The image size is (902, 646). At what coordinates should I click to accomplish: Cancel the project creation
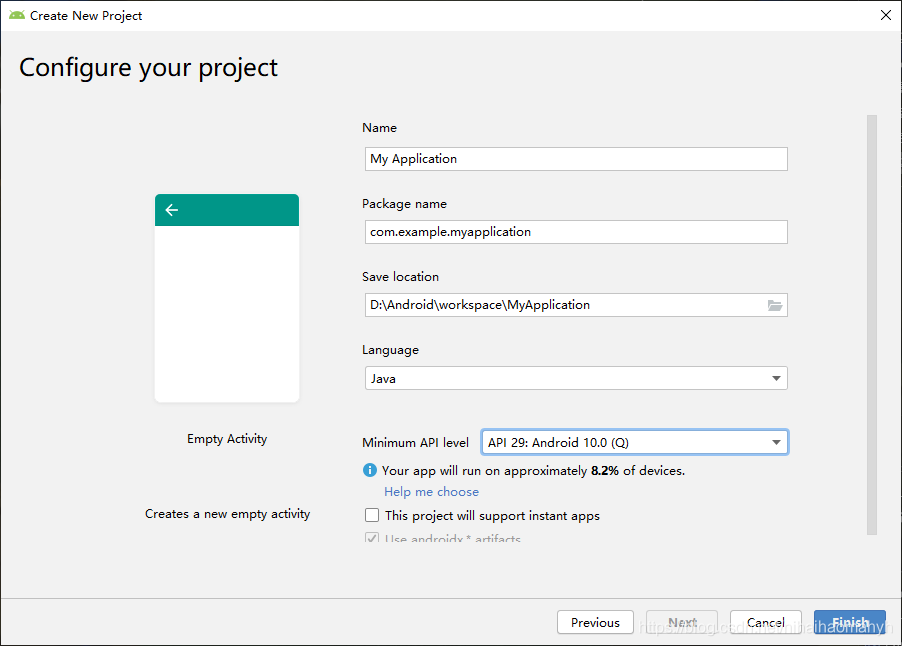click(x=765, y=622)
